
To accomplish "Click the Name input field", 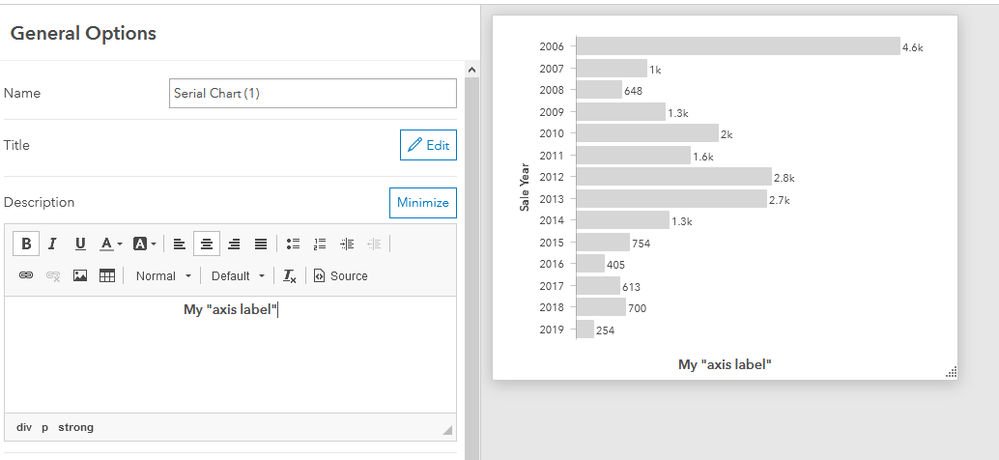I will [x=313, y=94].
